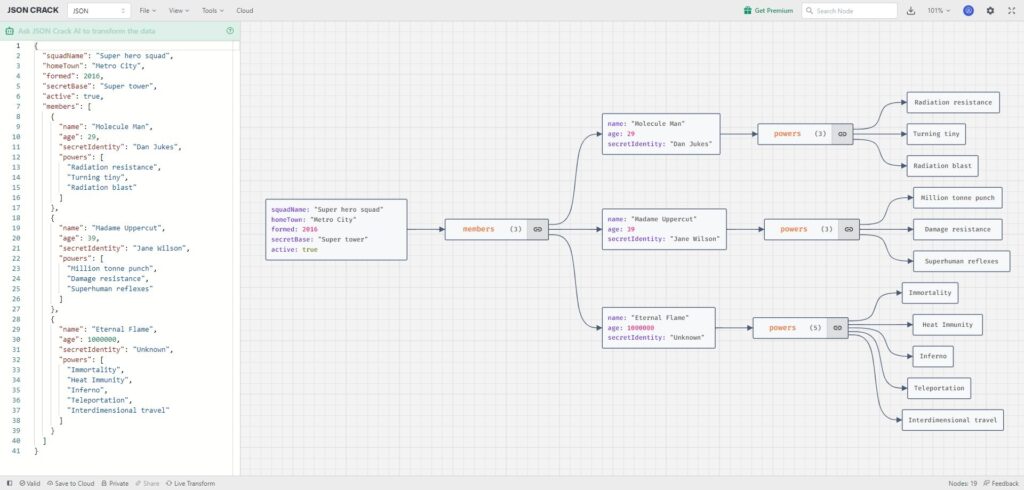Click Save to Cloud

click(x=71, y=483)
